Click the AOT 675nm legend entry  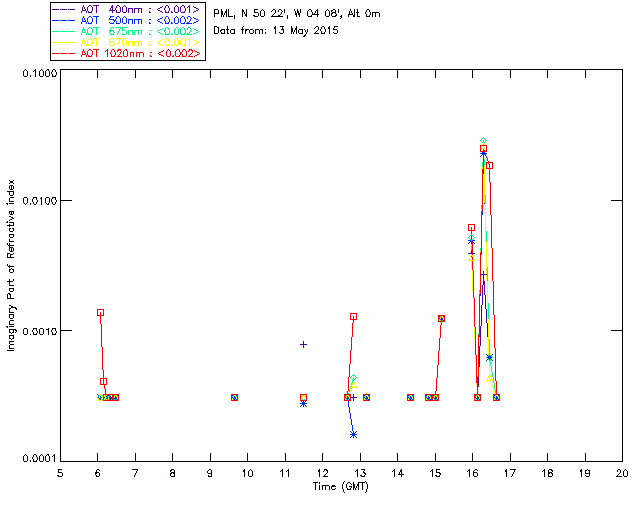tap(127, 31)
